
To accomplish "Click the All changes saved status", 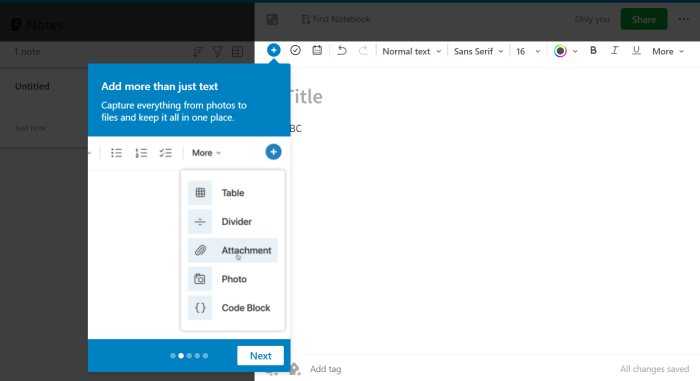I will pos(654,369).
